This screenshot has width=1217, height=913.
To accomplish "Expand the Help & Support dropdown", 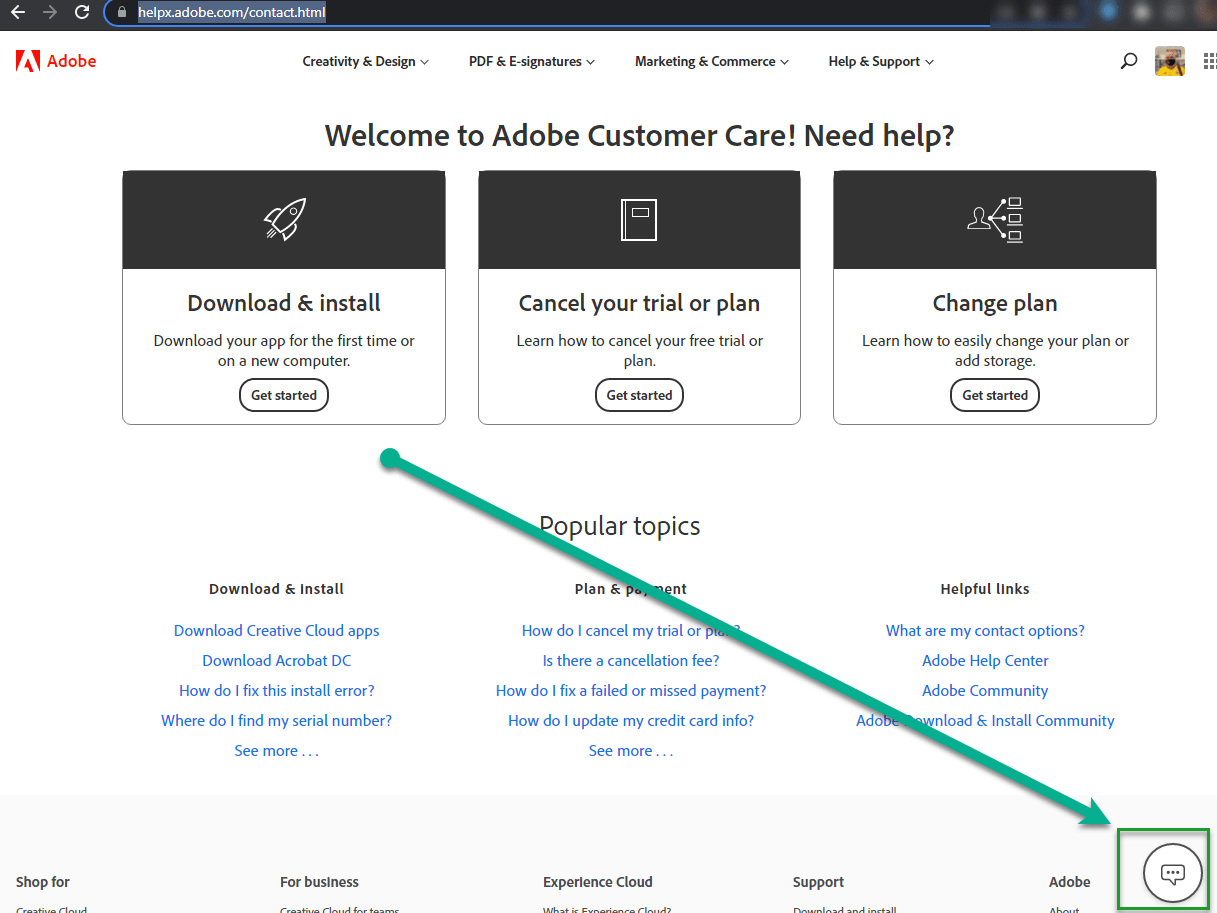I will (x=879, y=61).
